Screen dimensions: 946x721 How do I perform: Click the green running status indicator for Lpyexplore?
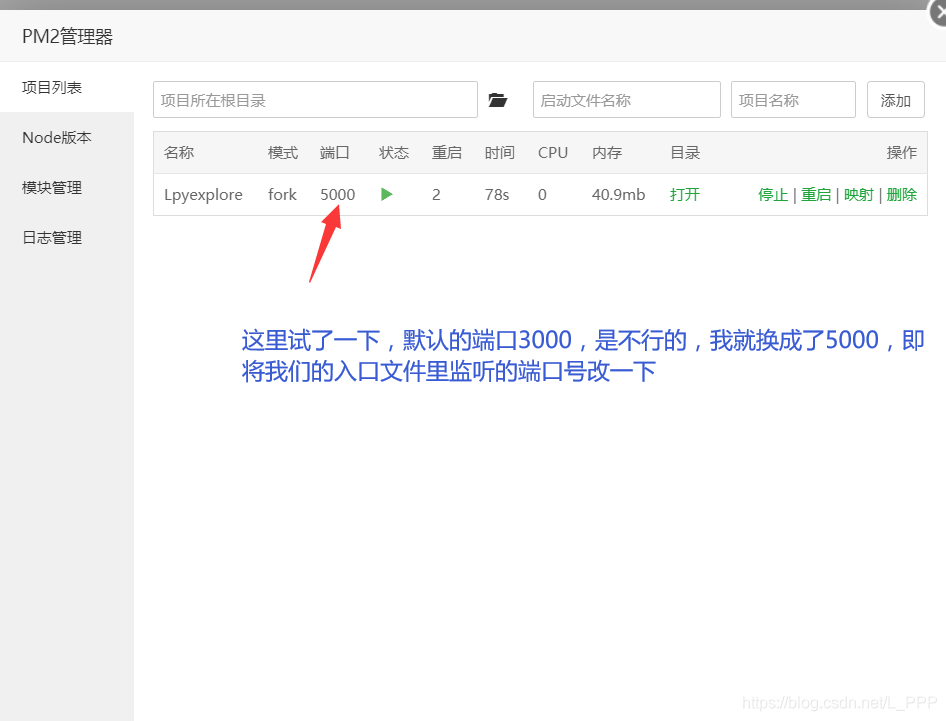(x=387, y=195)
